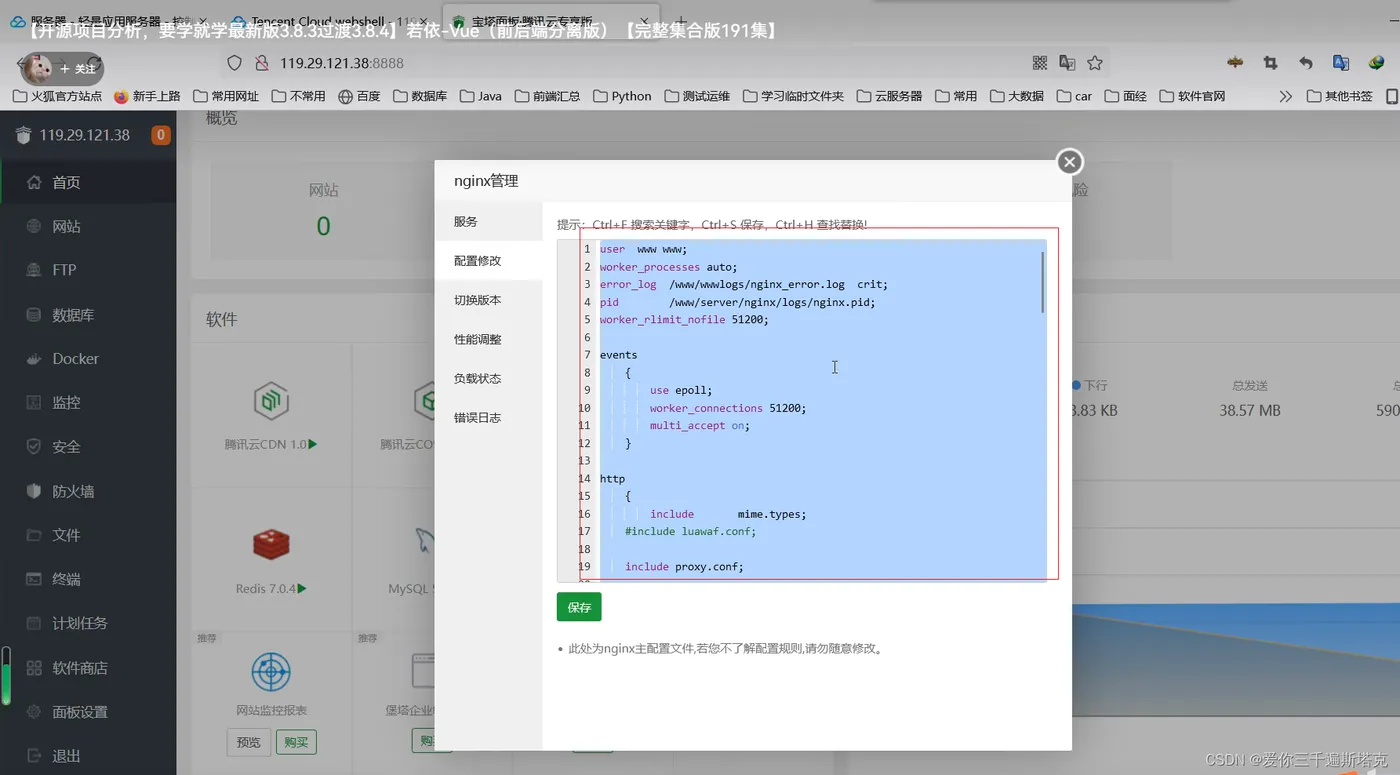This screenshot has height=775, width=1400.
Task: Click the 退出 logout icon
Action: [x=34, y=756]
